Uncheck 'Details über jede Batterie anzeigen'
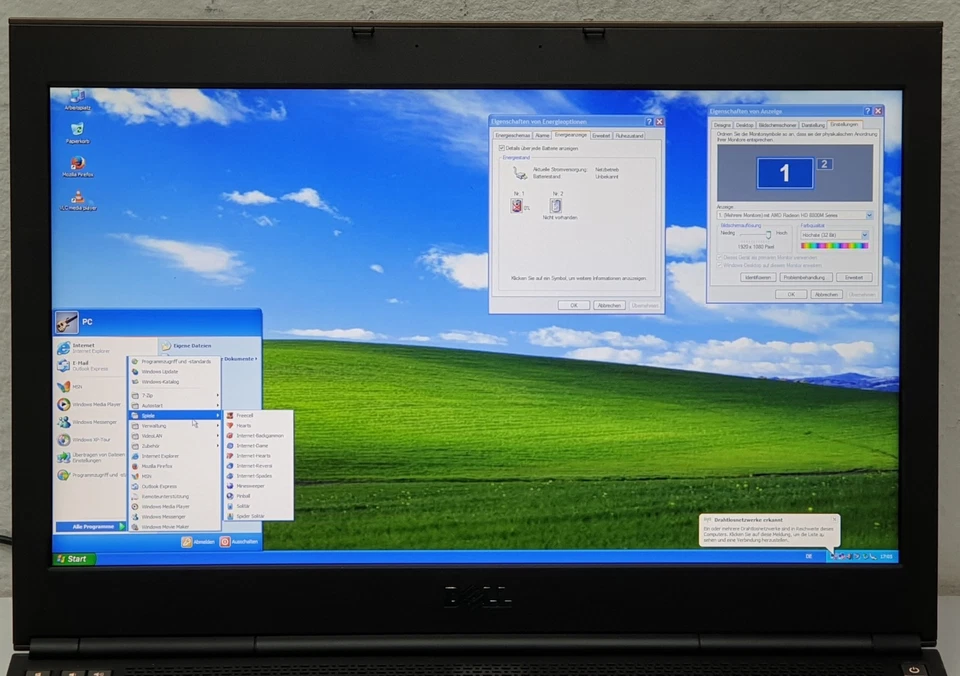This screenshot has width=960, height=676. (501, 149)
